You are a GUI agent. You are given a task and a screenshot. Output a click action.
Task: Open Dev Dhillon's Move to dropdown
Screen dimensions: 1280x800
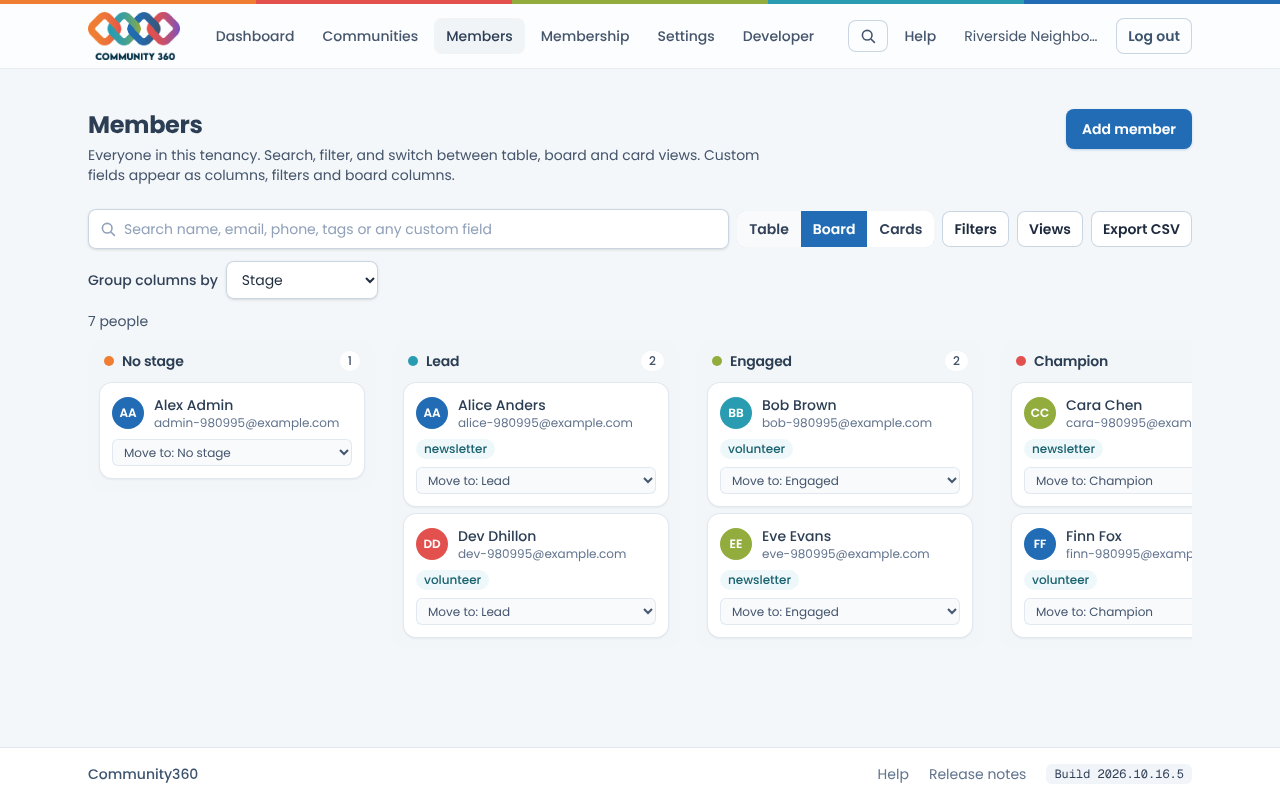click(x=536, y=612)
